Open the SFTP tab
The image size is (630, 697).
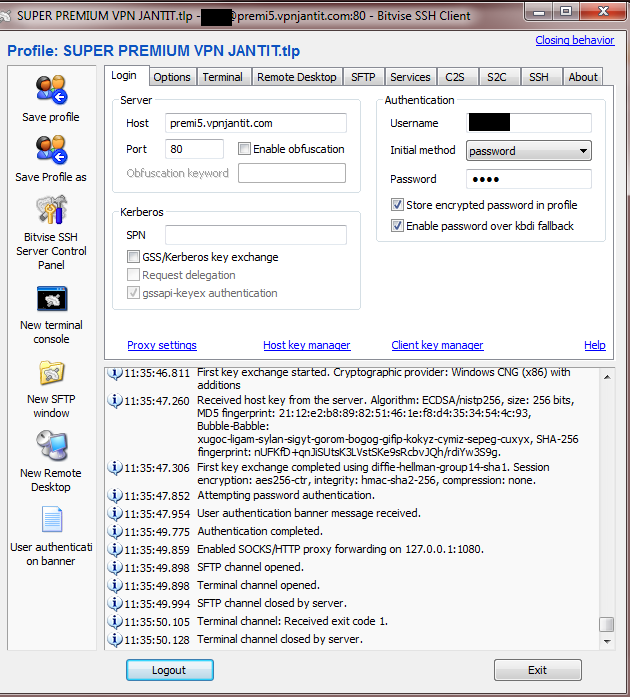(x=363, y=77)
